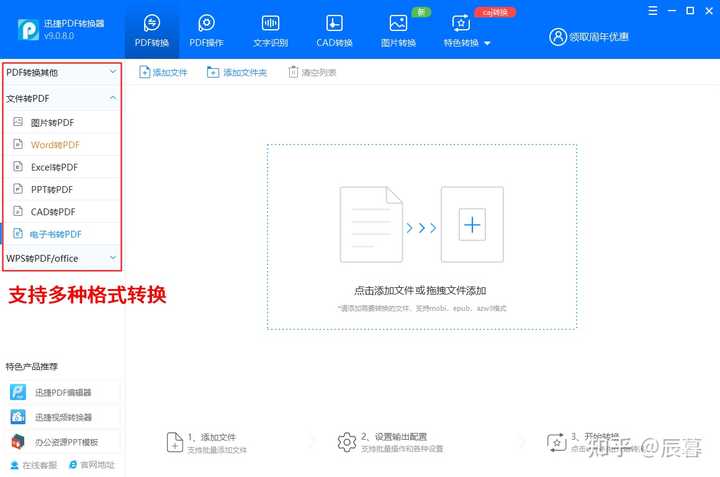Select CAD转PDF in the sidebar
The height and width of the screenshot is (477, 720).
62,212
